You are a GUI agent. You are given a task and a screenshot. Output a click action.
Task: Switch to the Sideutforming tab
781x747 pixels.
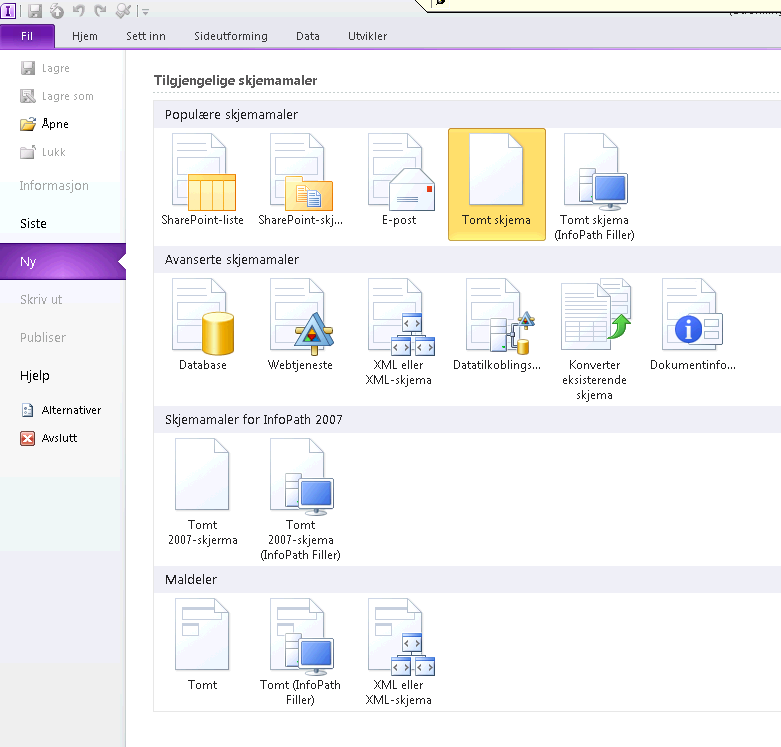click(x=231, y=36)
